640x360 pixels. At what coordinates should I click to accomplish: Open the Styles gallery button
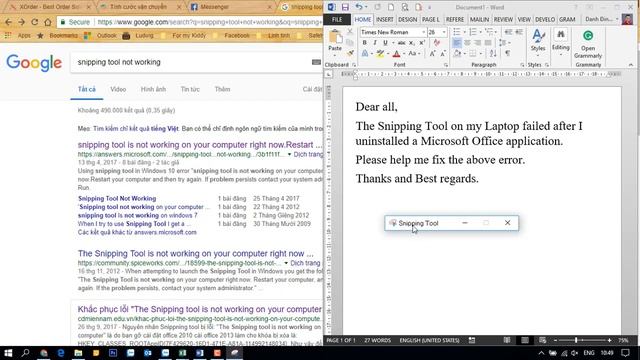coord(538,41)
